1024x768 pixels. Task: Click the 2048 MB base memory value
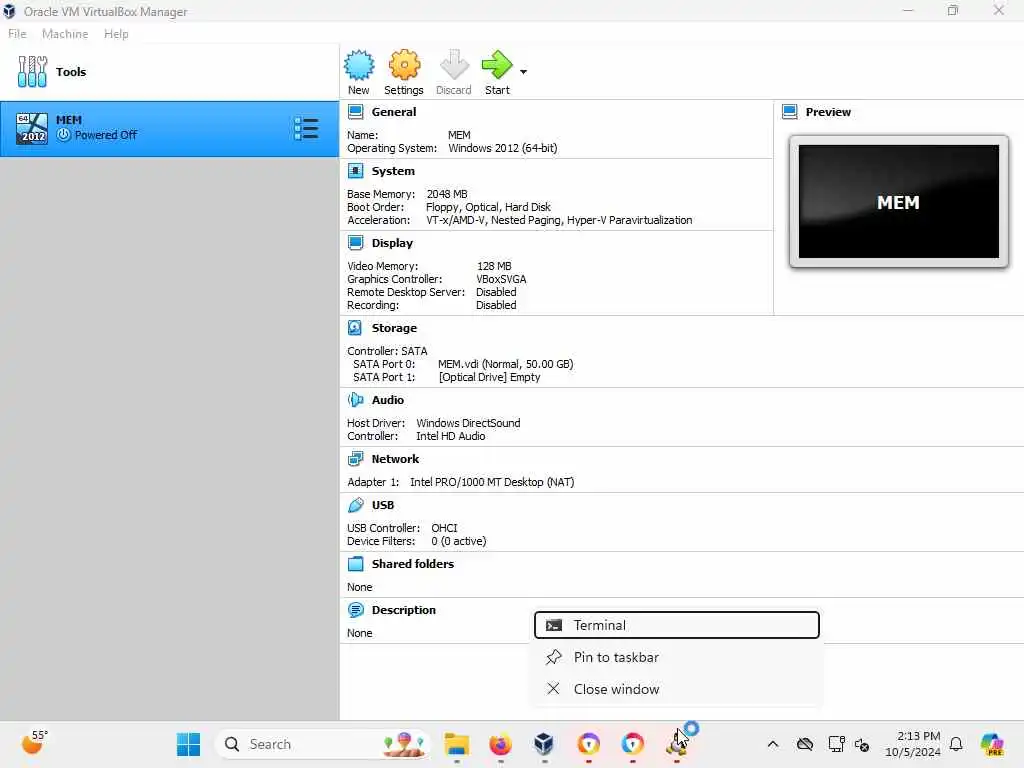447,194
